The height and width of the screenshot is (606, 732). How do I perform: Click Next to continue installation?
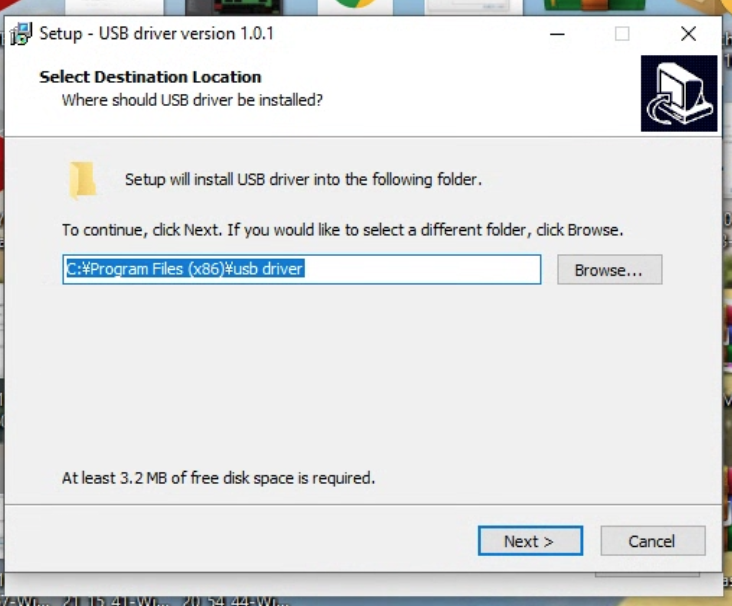tap(530, 541)
